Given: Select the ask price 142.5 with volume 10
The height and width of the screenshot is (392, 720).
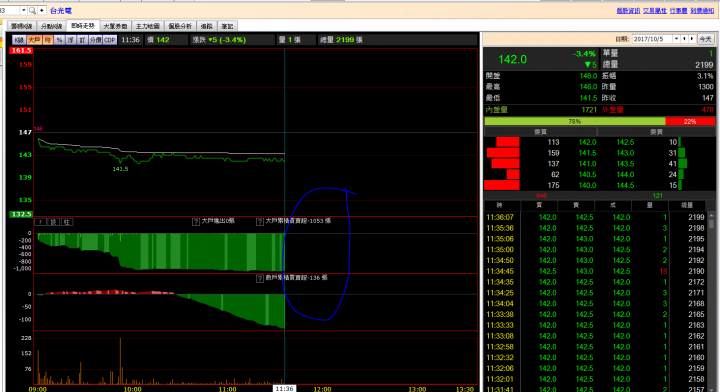Looking at the screenshot, I should 657,142.
